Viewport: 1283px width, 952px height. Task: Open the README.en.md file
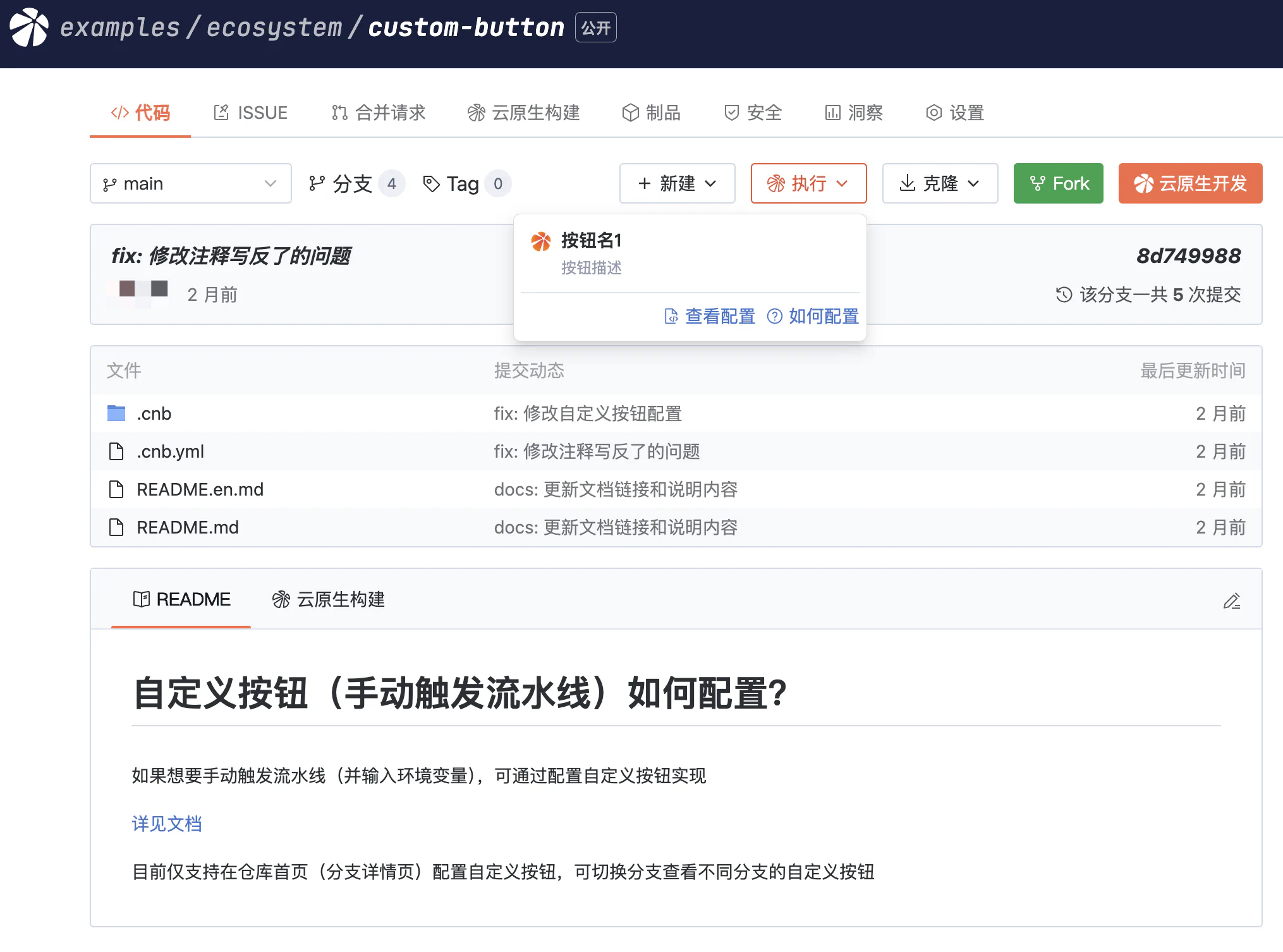coord(200,489)
